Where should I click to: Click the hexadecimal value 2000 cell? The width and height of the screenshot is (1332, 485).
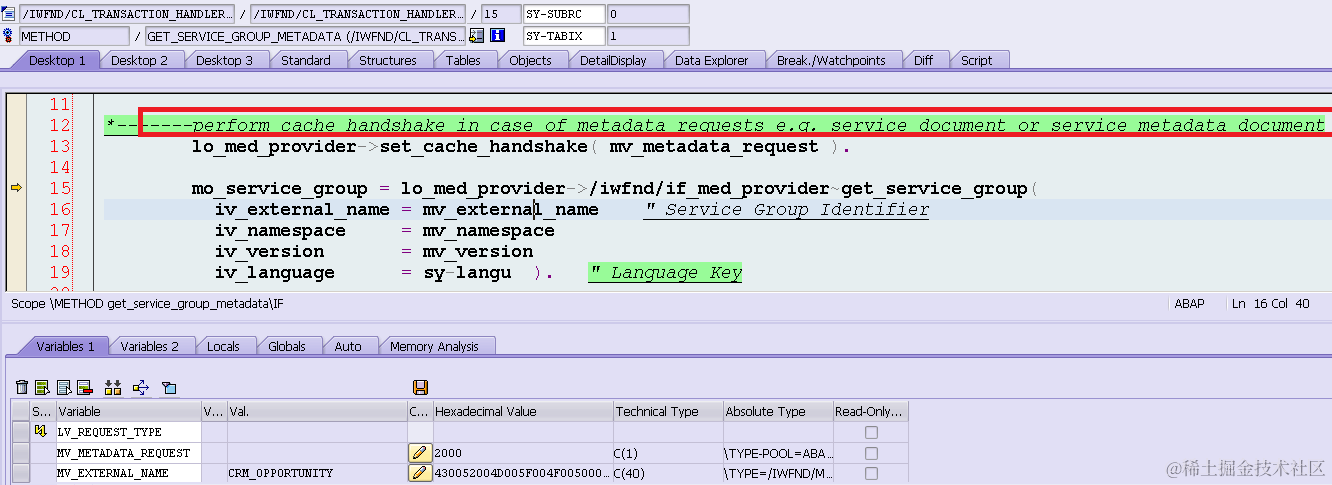tap(523, 453)
